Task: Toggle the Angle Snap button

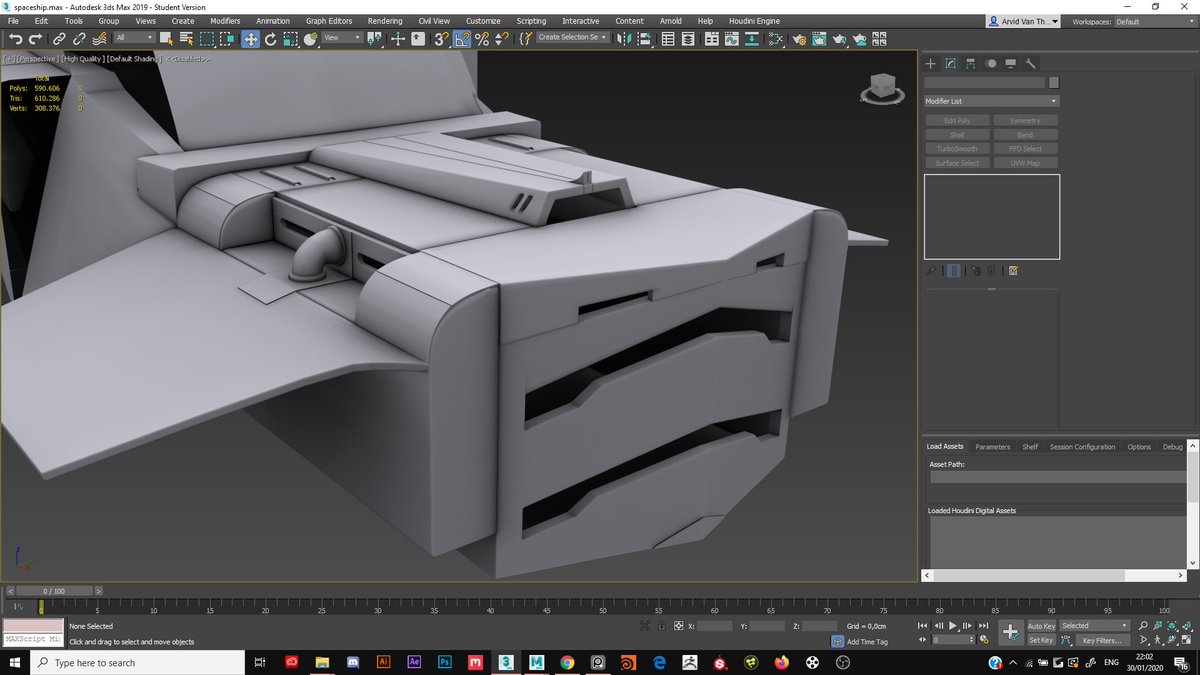Action: (462, 39)
